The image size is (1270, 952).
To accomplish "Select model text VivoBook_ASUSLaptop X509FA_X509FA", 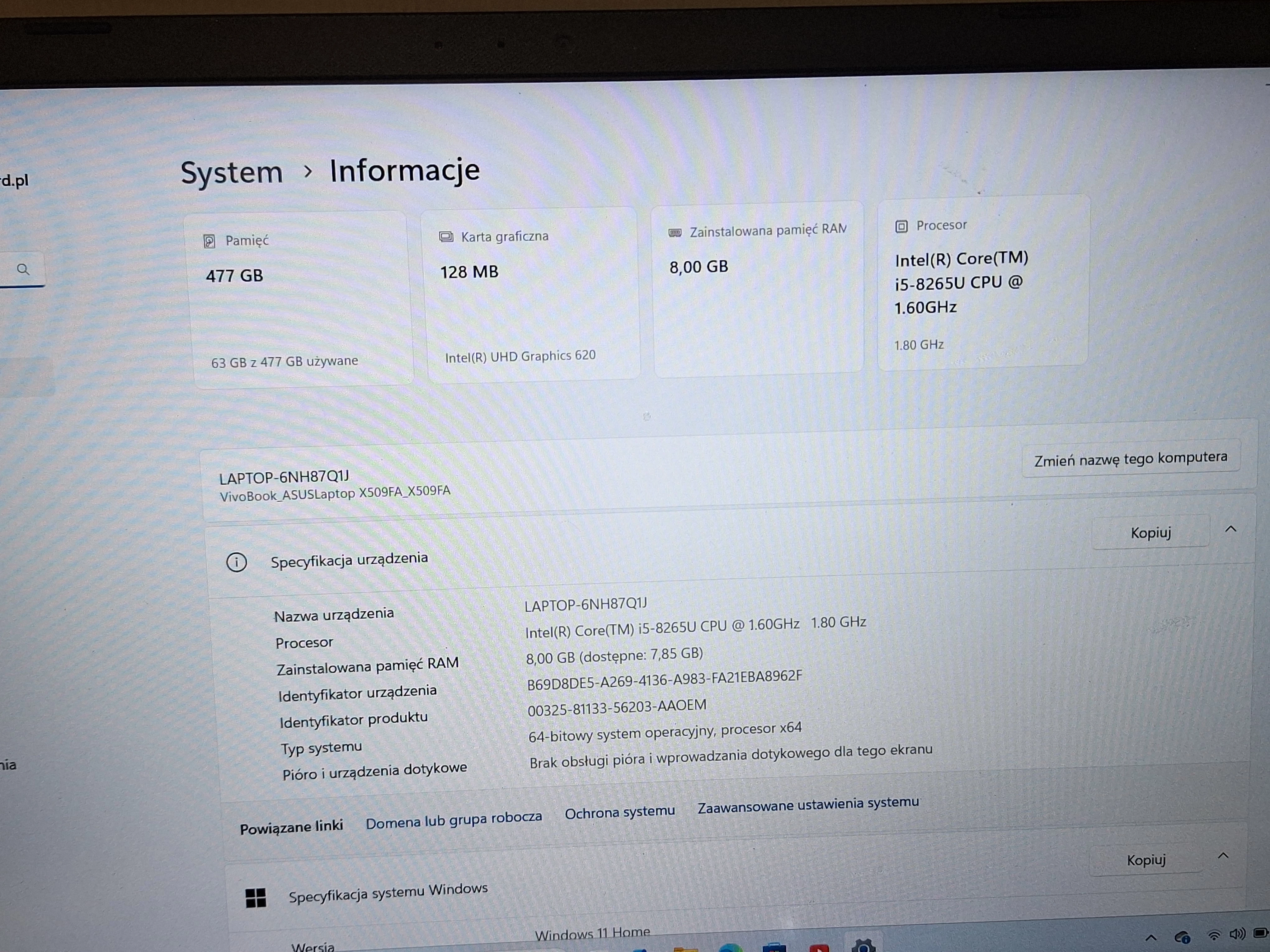I will [335, 493].
